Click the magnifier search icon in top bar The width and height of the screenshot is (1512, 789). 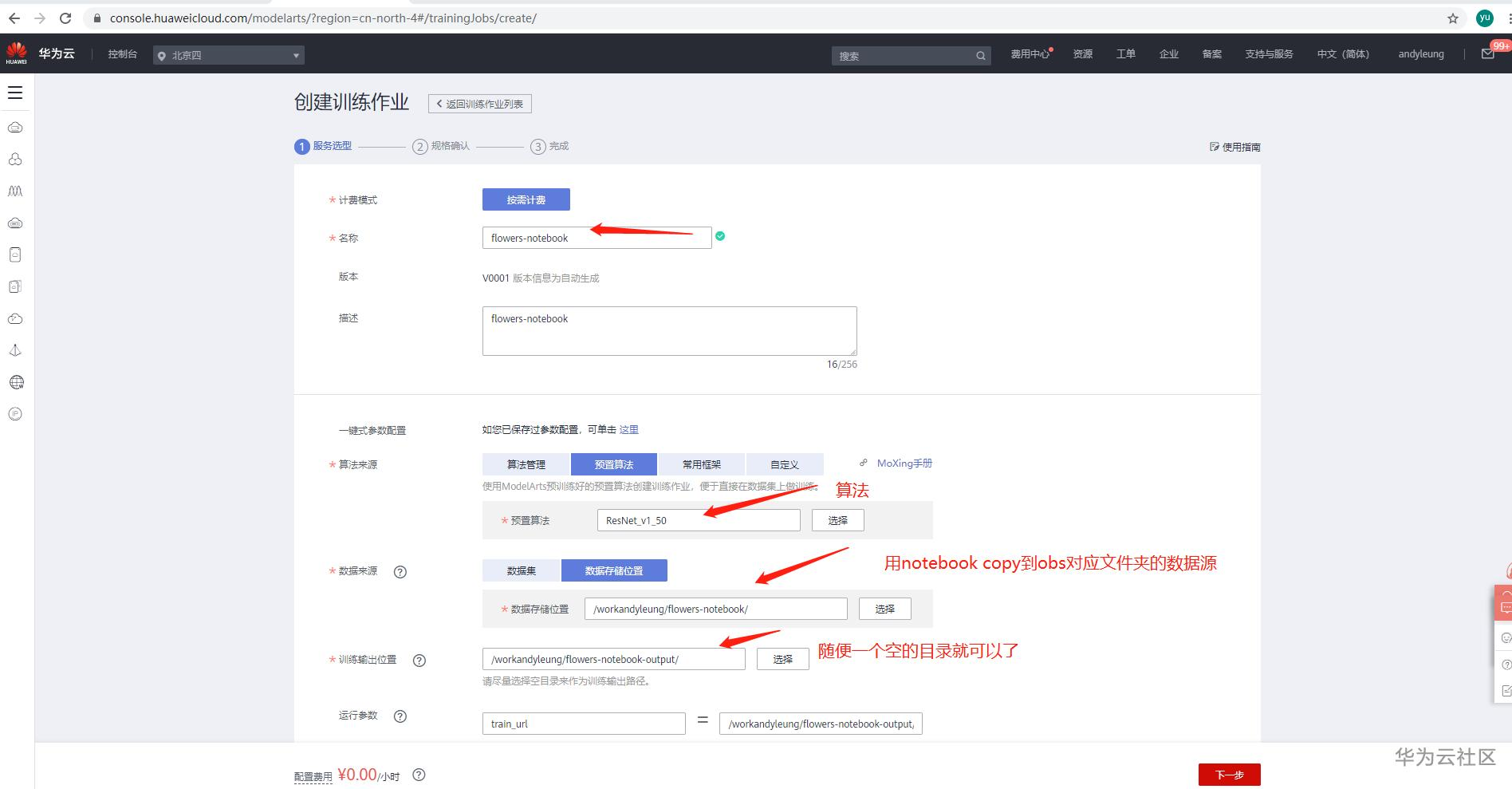[x=980, y=56]
